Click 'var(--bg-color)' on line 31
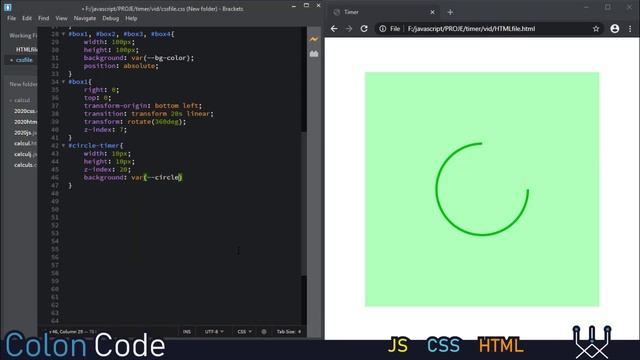This screenshot has height=360, width=640. [161, 58]
